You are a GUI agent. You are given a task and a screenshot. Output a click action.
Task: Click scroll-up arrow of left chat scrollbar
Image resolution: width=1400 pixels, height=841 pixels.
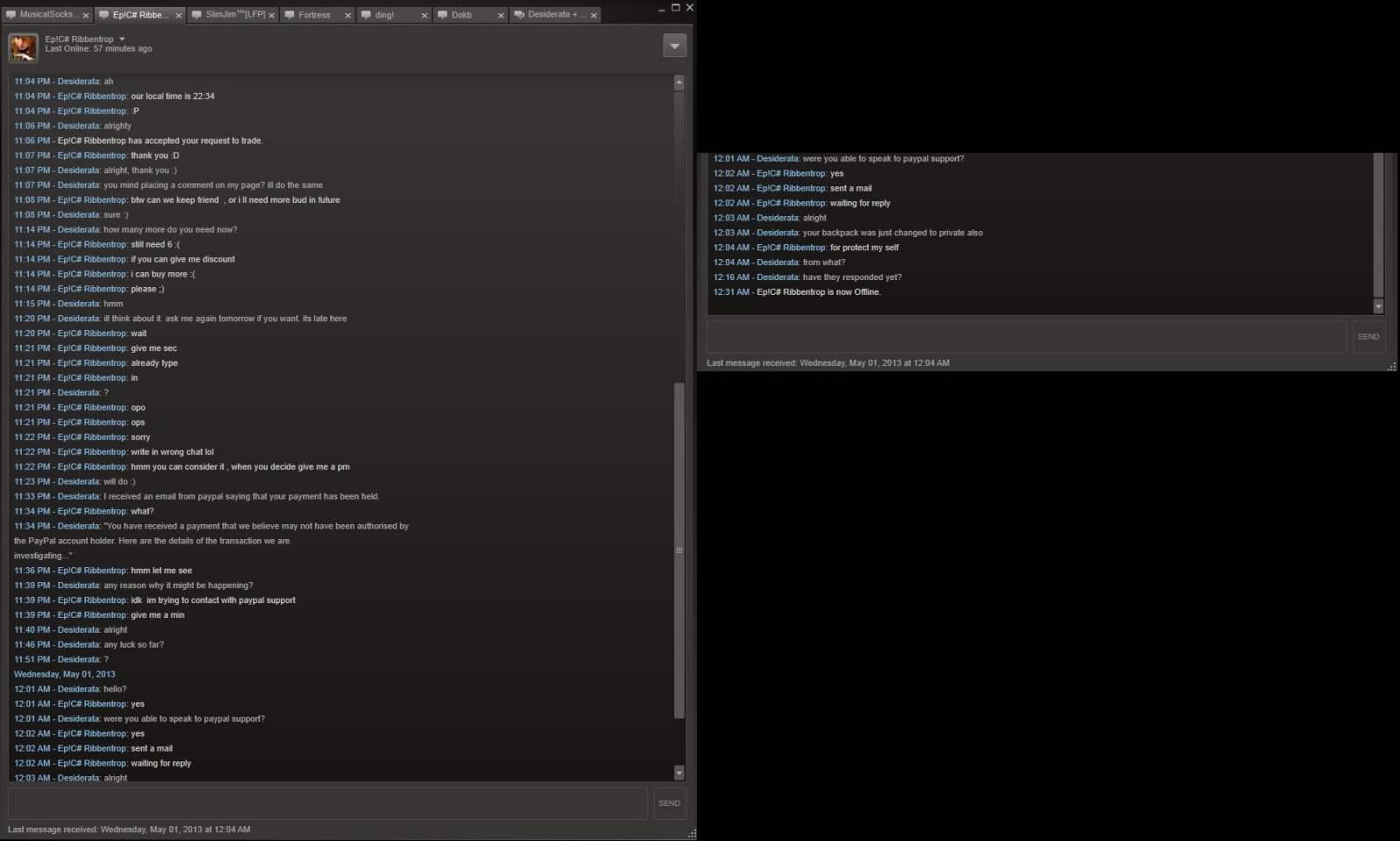[679, 83]
